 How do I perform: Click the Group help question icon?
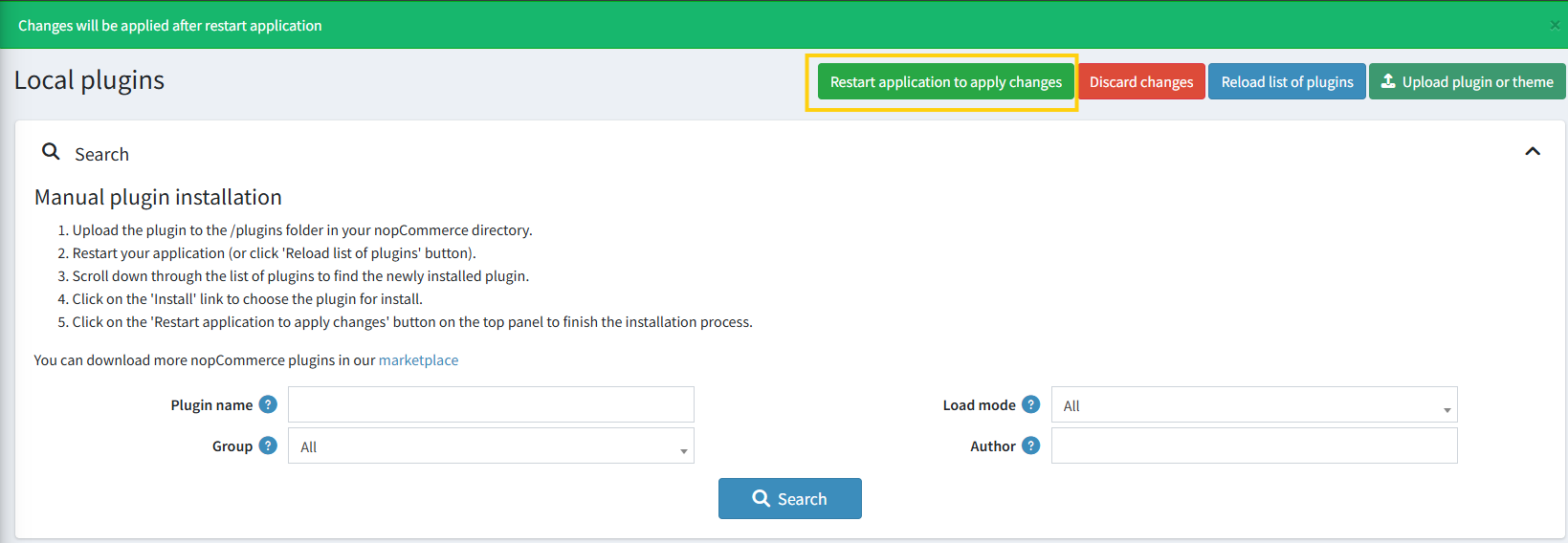tap(268, 445)
